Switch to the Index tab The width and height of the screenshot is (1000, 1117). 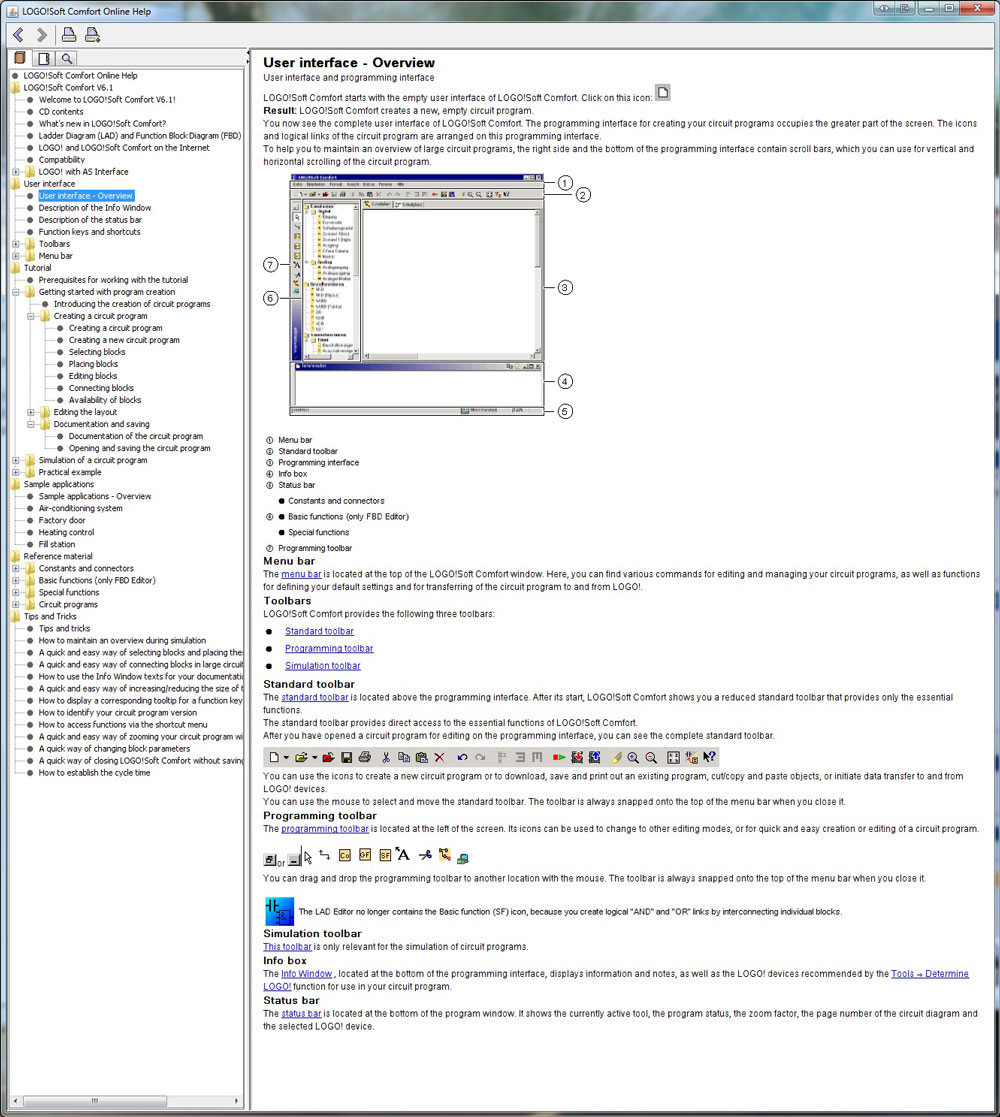tap(43, 59)
